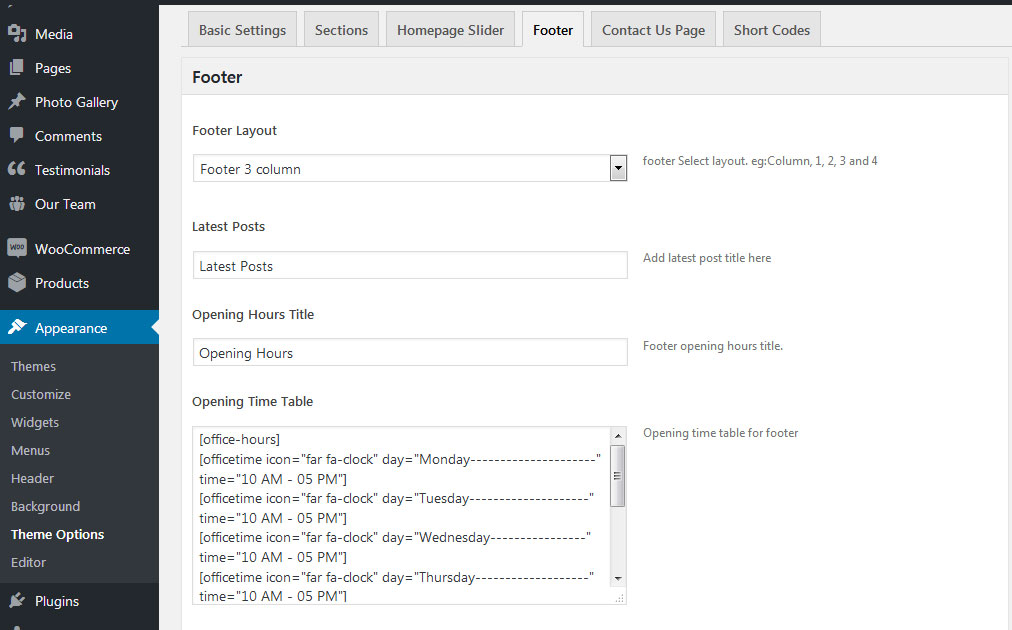
Task: Open Our Team menu item
Action: [65, 205]
